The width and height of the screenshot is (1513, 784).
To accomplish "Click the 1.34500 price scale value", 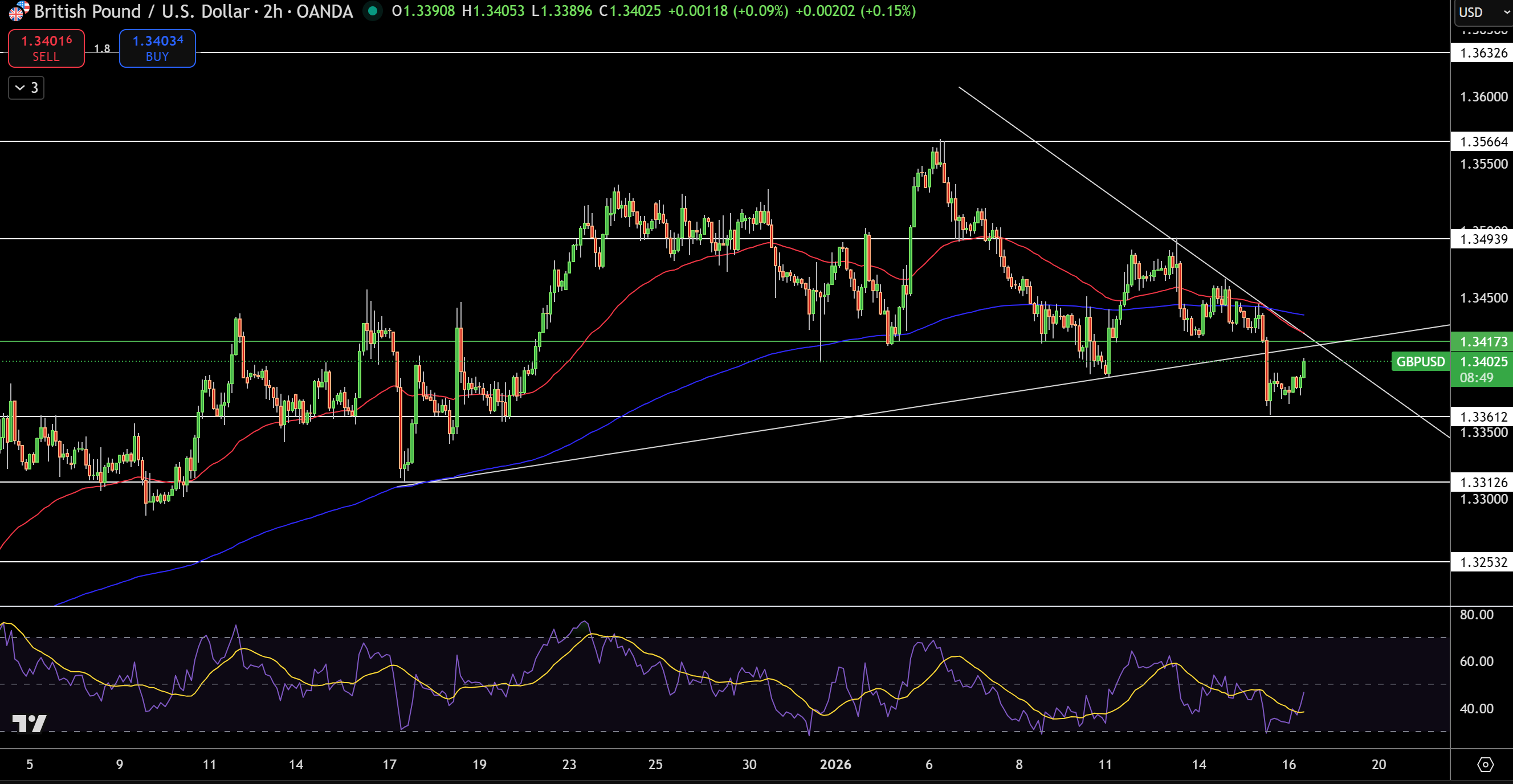I will [1483, 298].
